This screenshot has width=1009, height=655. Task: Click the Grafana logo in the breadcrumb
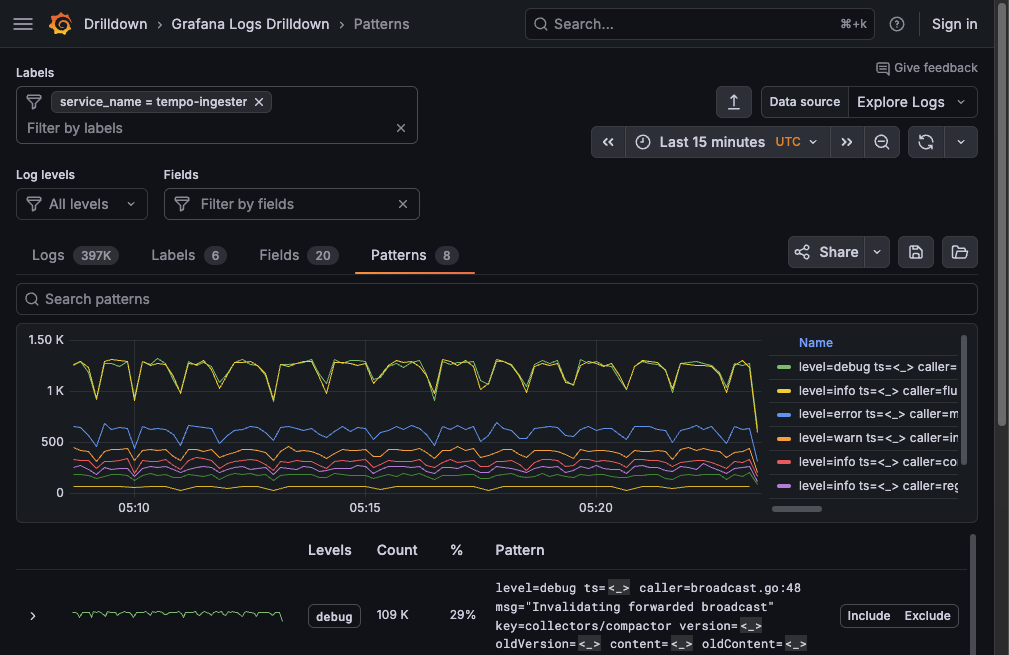pos(60,24)
